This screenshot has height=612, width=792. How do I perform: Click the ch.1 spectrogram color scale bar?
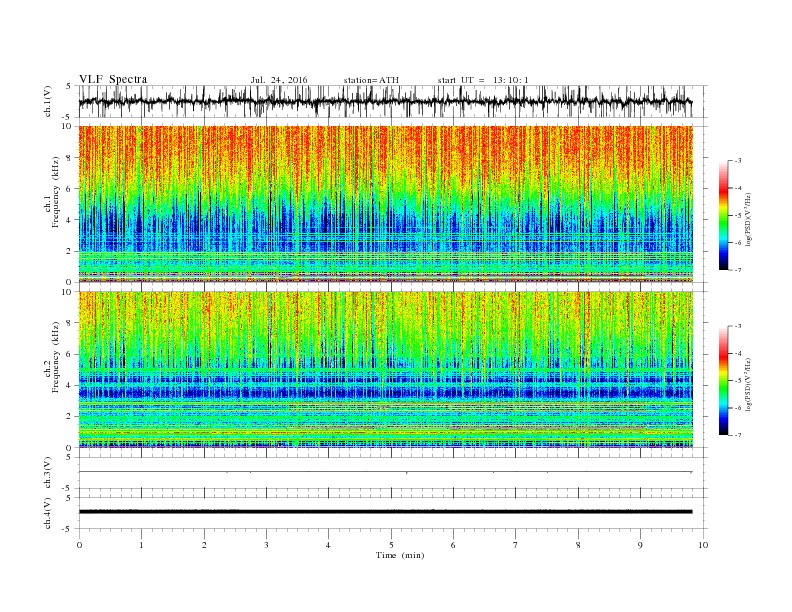pos(723,215)
